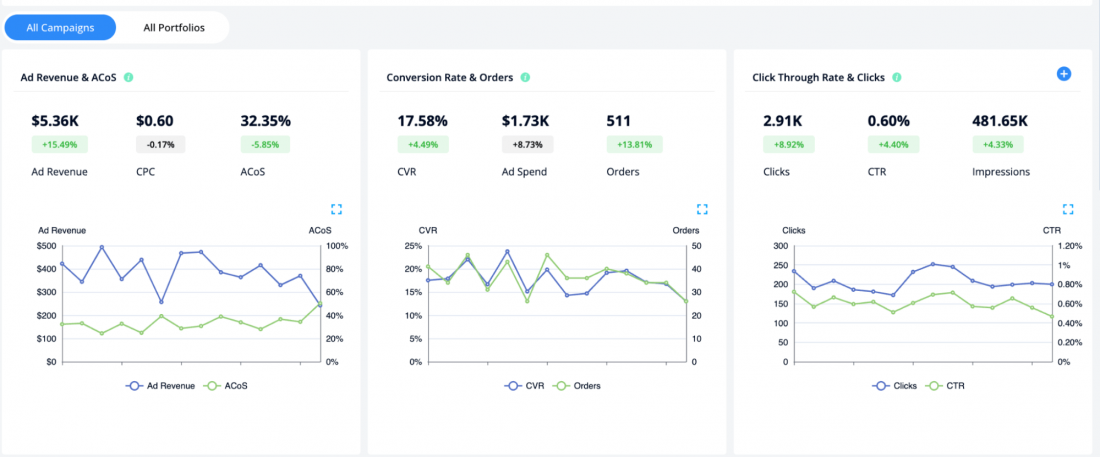Click the 32.35% ACoS metric
This screenshot has width=1100, height=457.
coord(265,121)
